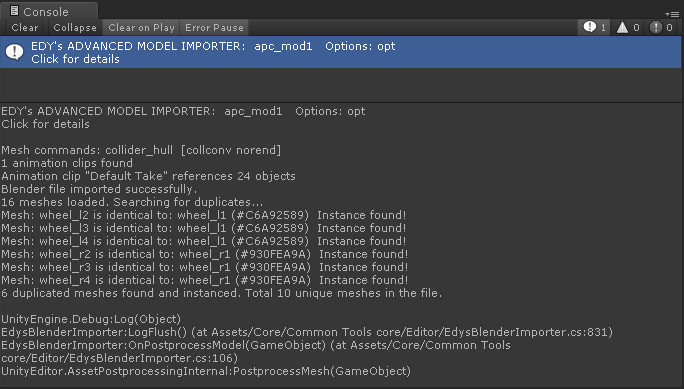This screenshot has width=684, height=389.
Task: Click the Animation clip "Default Take" line
Action: click(148, 176)
